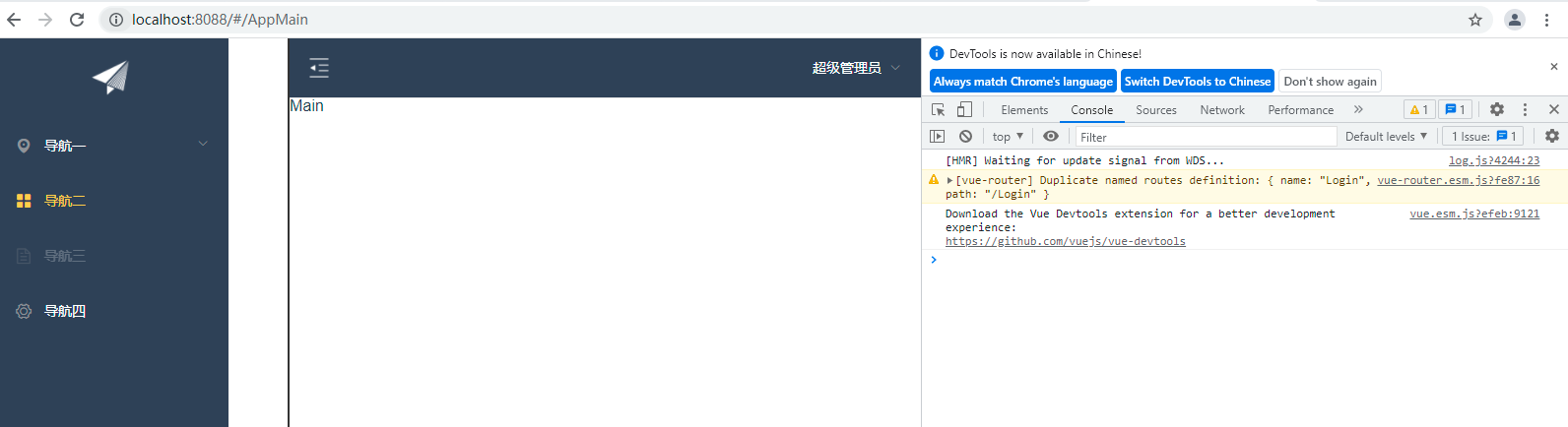The image size is (1568, 427).
Task: Expand the vue-router warning message arrow
Action: [949, 181]
